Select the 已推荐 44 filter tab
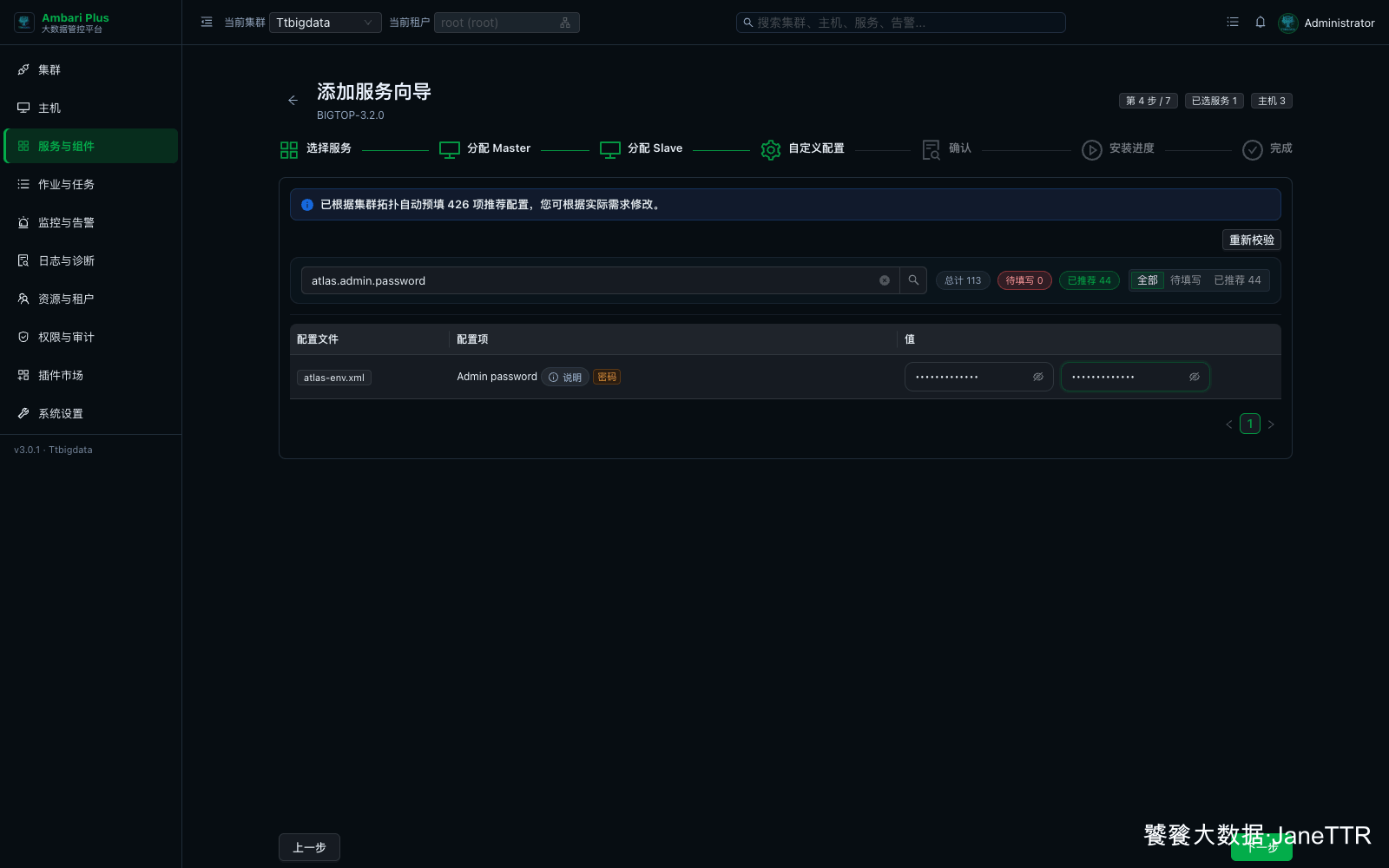 tap(1237, 280)
